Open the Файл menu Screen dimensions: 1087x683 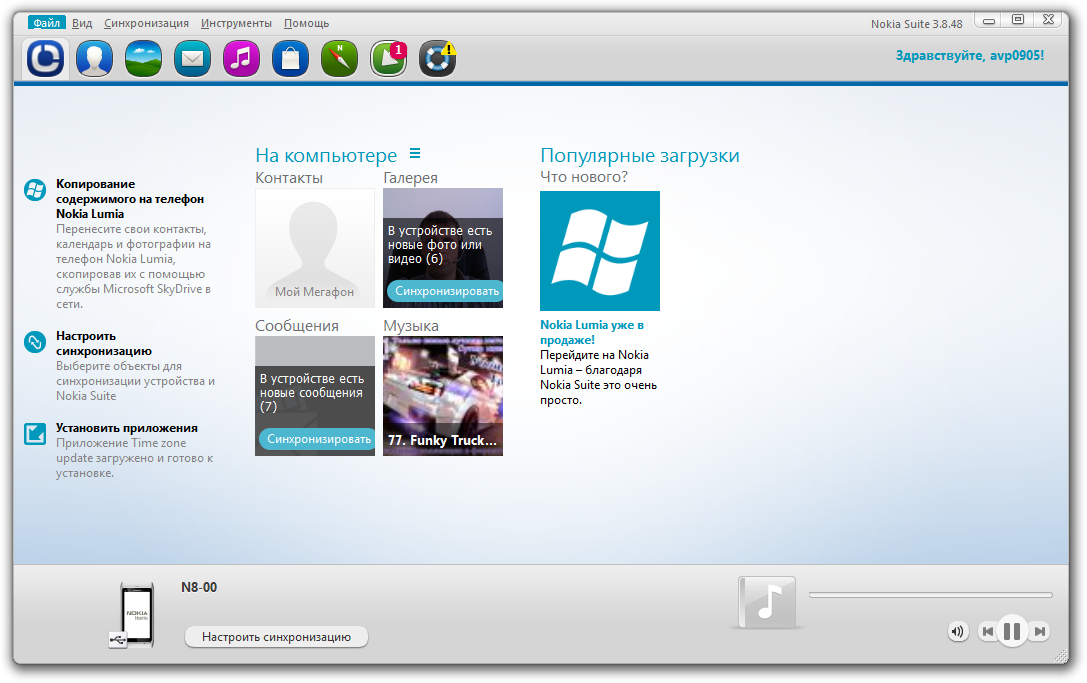click(x=45, y=23)
